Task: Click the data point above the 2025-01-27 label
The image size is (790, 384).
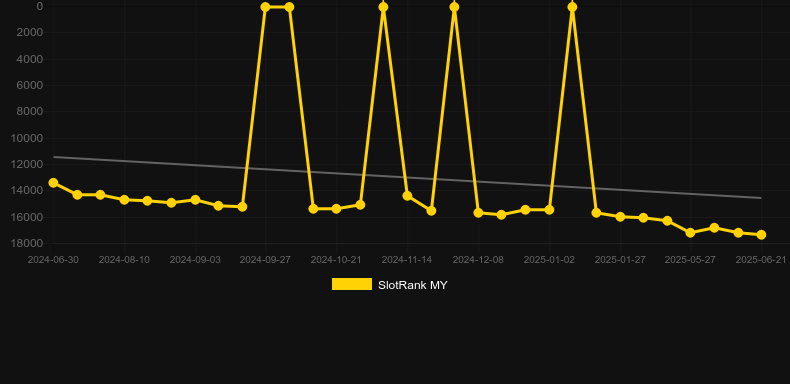Action: 620,217
